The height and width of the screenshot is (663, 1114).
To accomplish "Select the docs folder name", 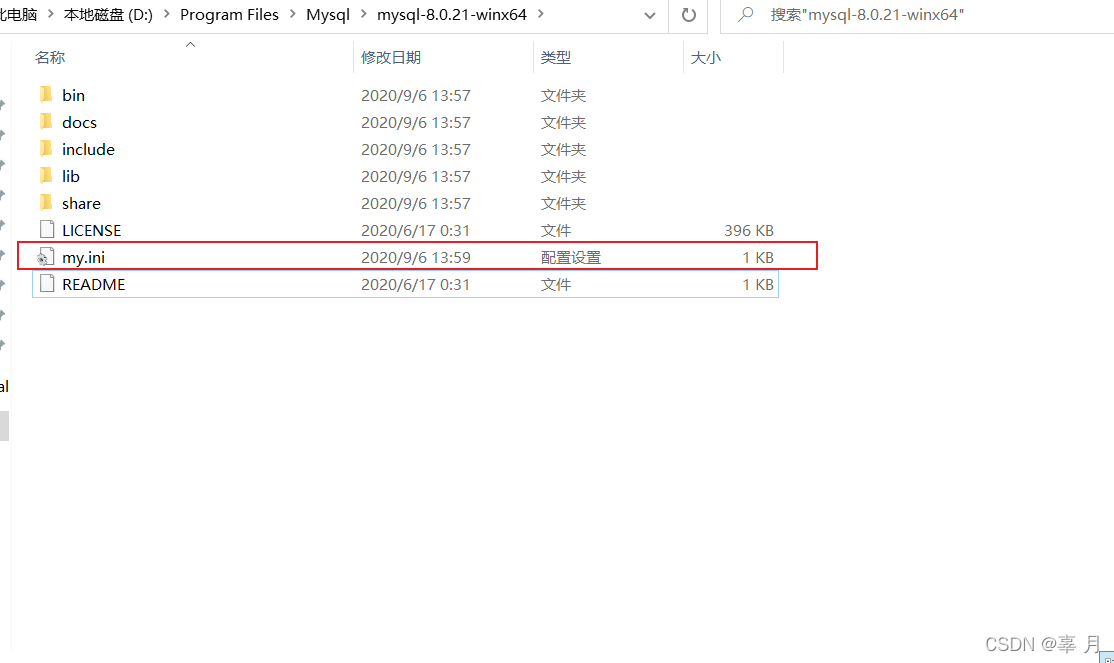I will tap(79, 122).
